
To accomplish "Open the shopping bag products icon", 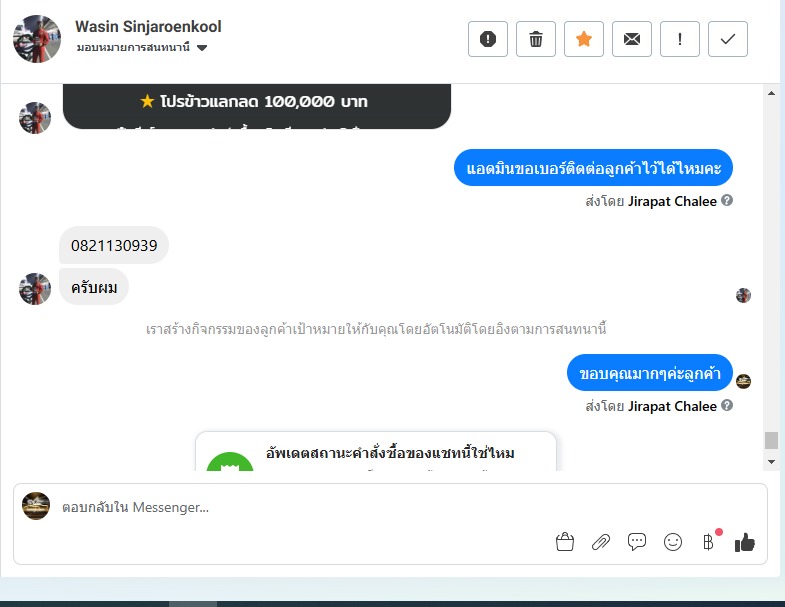I will point(565,542).
